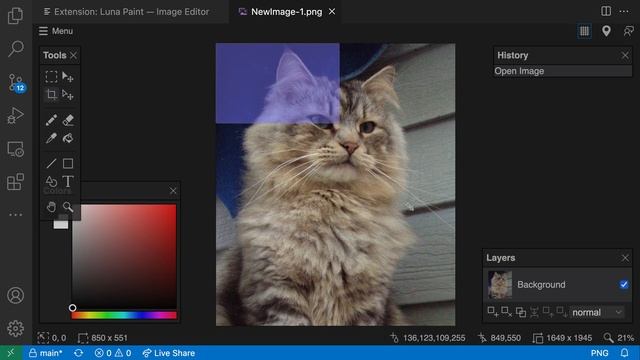Screen dimensions: 640x360
Task: Click the 21% zoom level status
Action: 619,338
